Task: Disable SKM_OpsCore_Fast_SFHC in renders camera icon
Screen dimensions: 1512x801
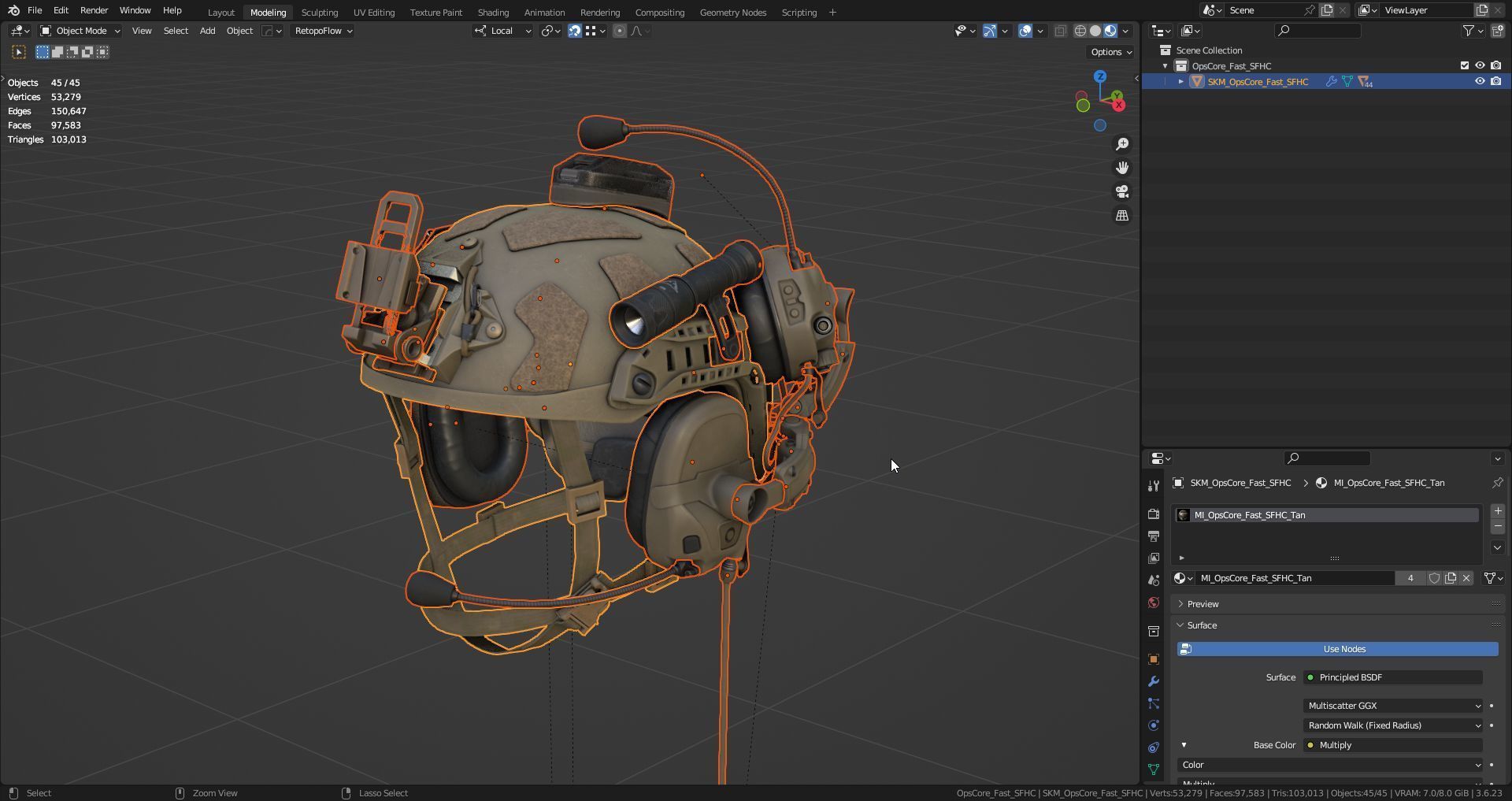Action: 1495,82
